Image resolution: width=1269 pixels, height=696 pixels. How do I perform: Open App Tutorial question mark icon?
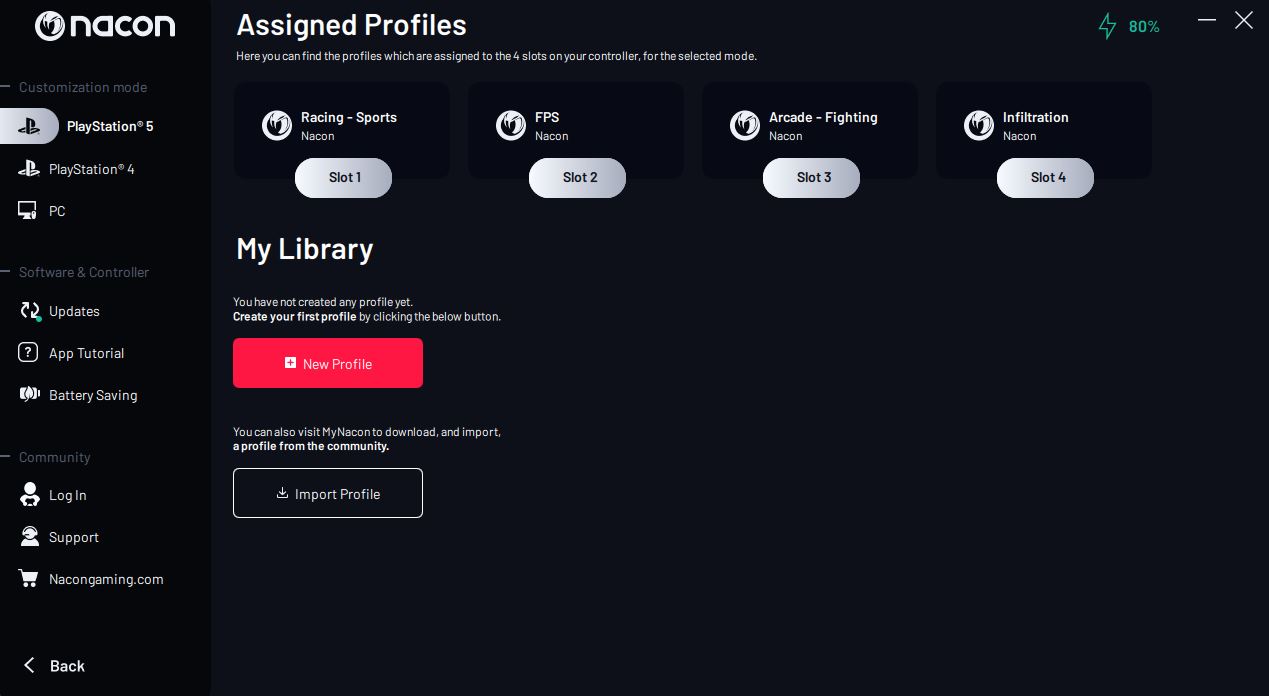(x=29, y=353)
